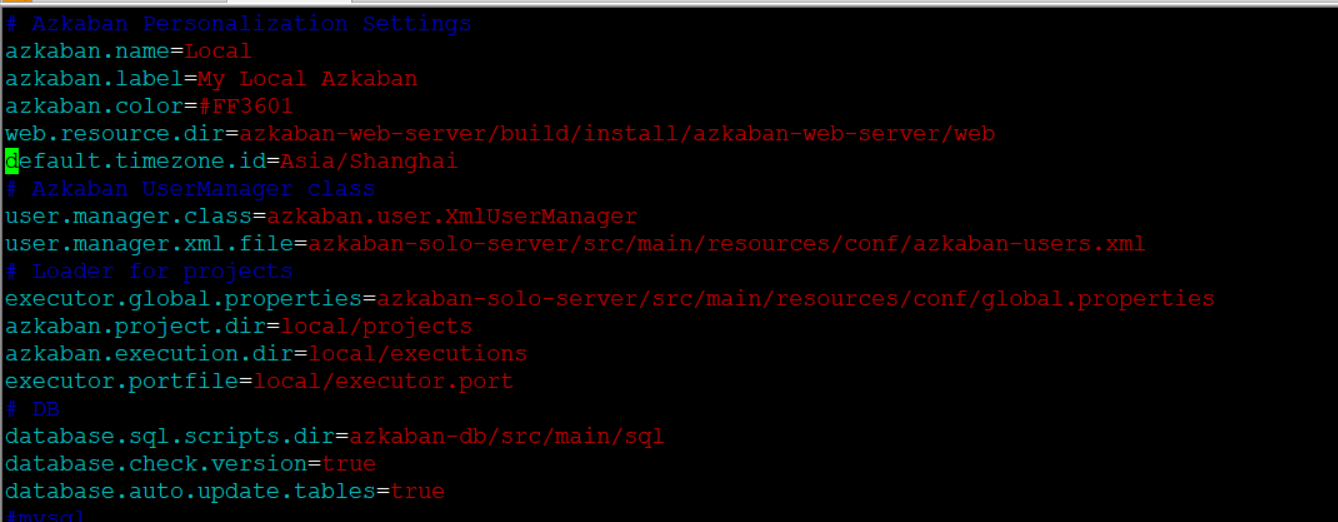
Task: Click the Loader for projects comment
Action: pos(150,271)
